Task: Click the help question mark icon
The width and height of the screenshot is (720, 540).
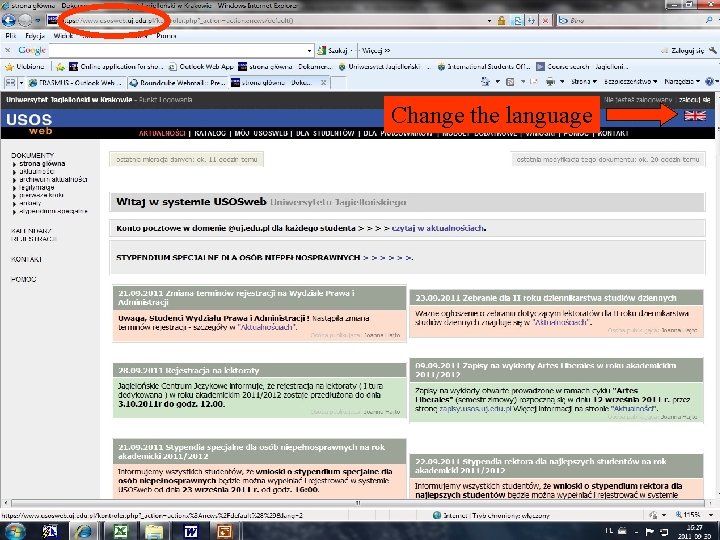Action: tap(709, 82)
